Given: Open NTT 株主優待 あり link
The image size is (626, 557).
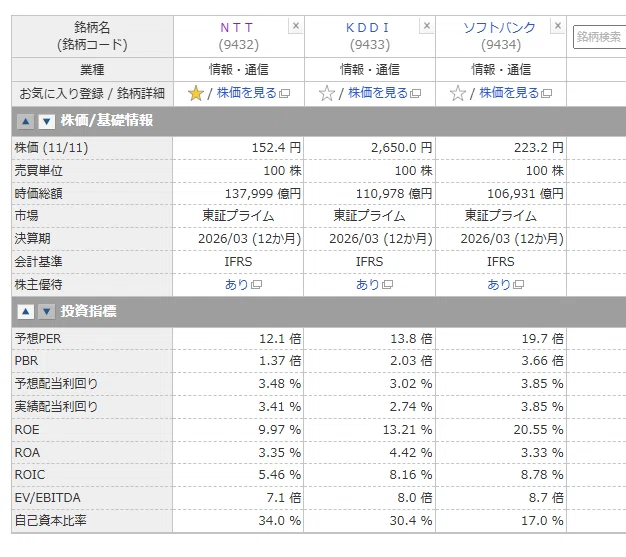Looking at the screenshot, I should [x=236, y=284].
